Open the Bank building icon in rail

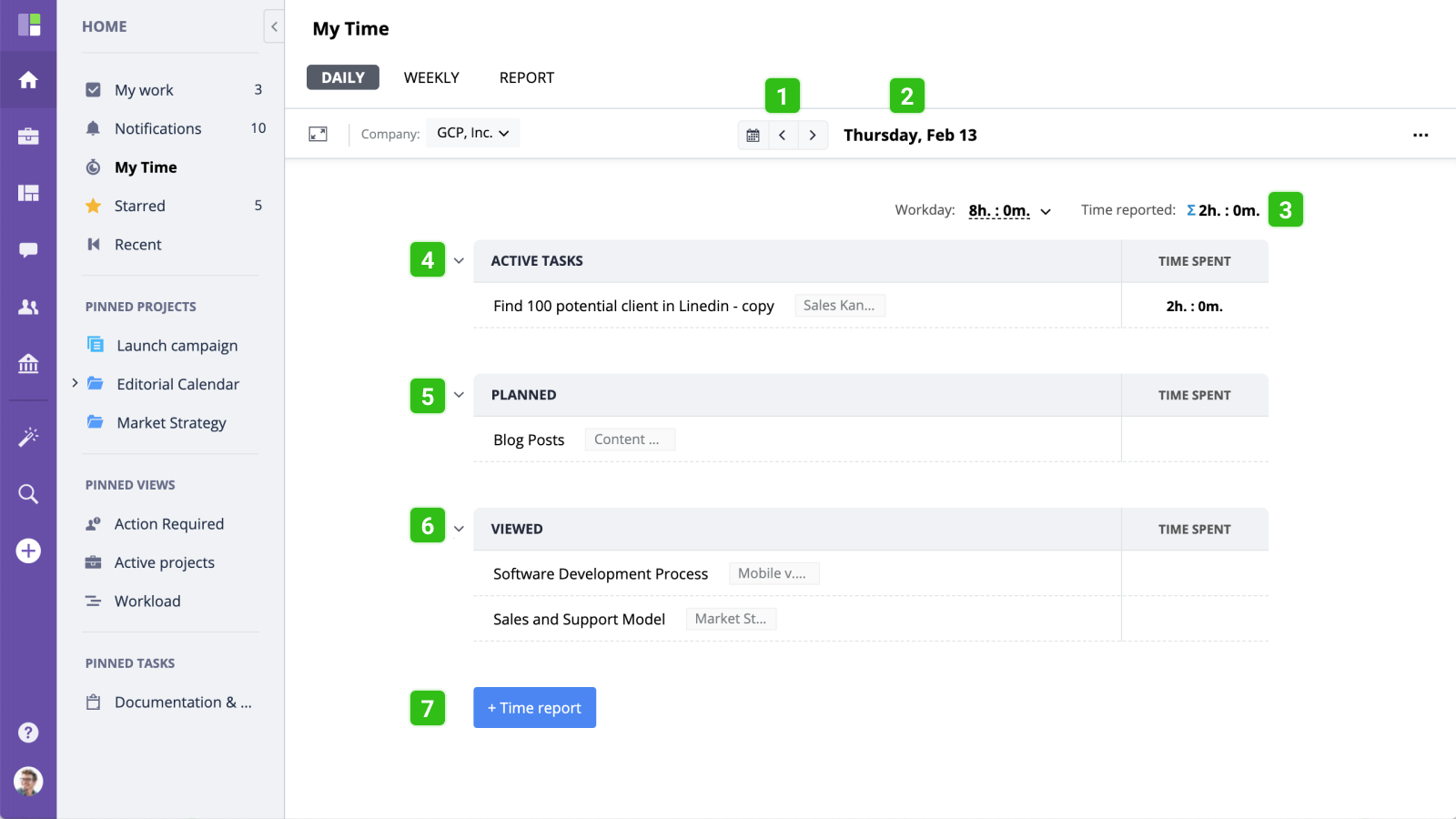(x=28, y=364)
